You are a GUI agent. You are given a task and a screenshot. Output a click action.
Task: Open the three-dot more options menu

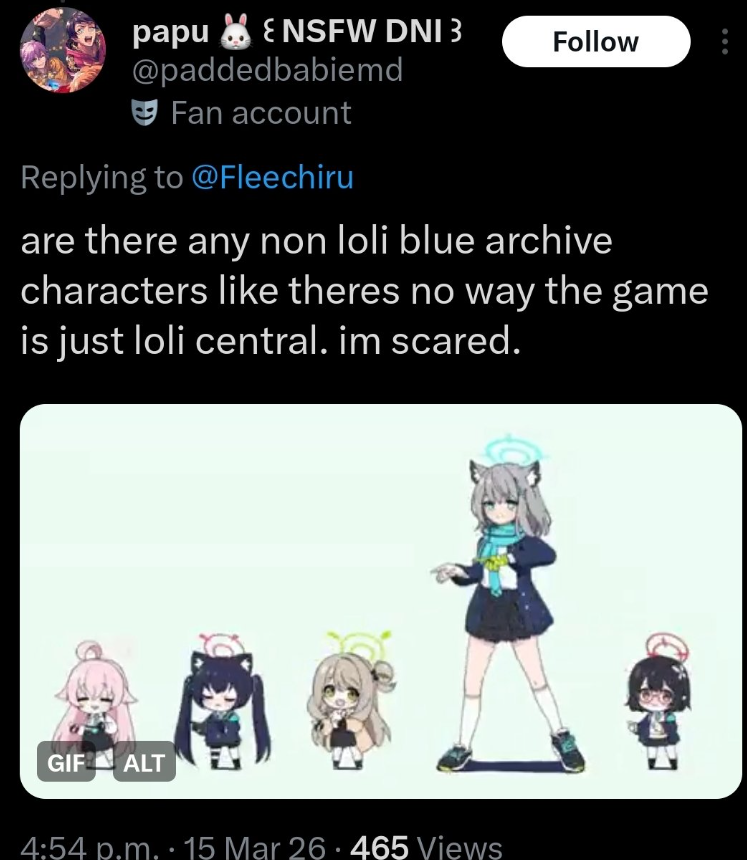(725, 42)
